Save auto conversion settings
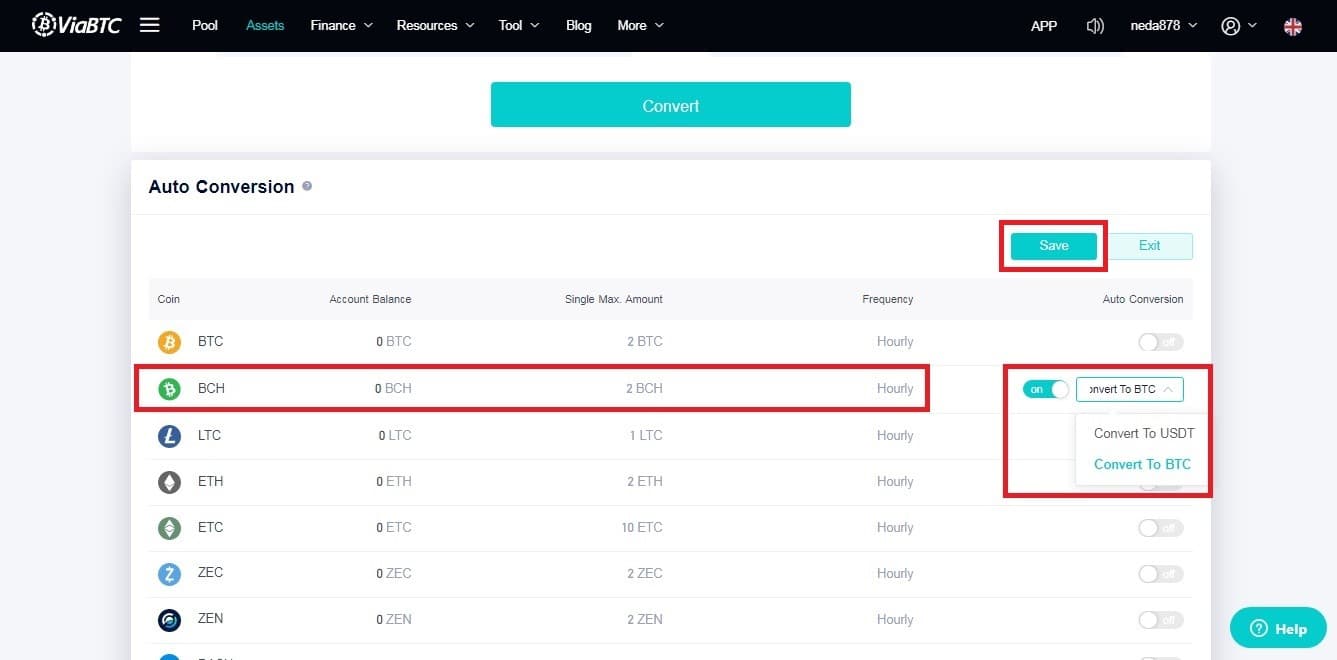This screenshot has width=1337, height=660. (x=1054, y=246)
